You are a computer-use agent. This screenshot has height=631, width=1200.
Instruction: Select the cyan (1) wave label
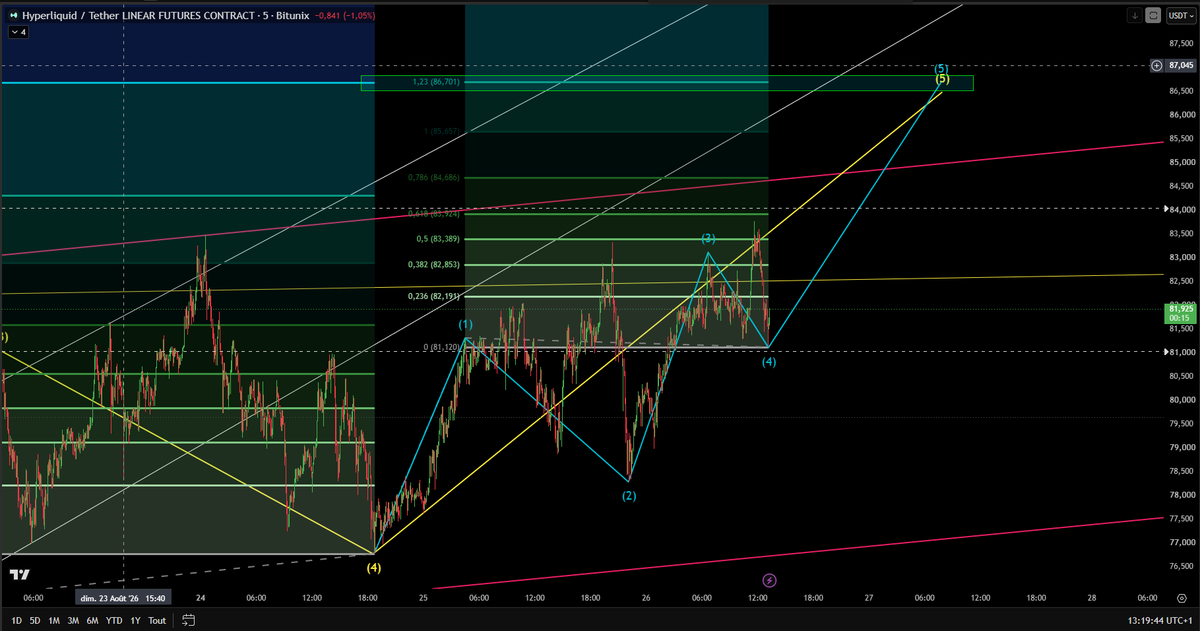pos(466,325)
